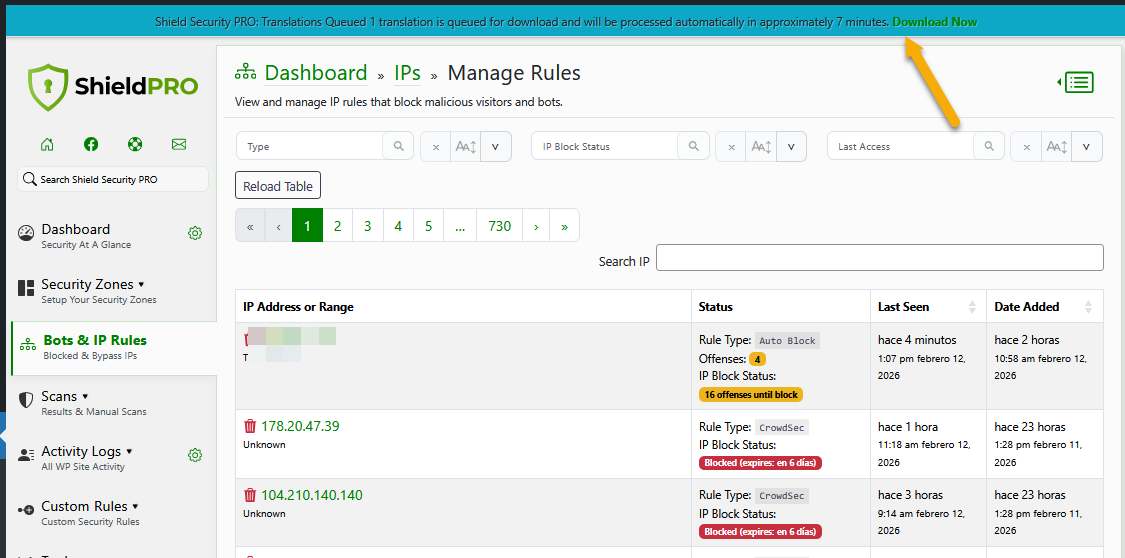The height and width of the screenshot is (558, 1125).
Task: Toggle case sensitivity for IP Block Status
Action: [x=761, y=146]
